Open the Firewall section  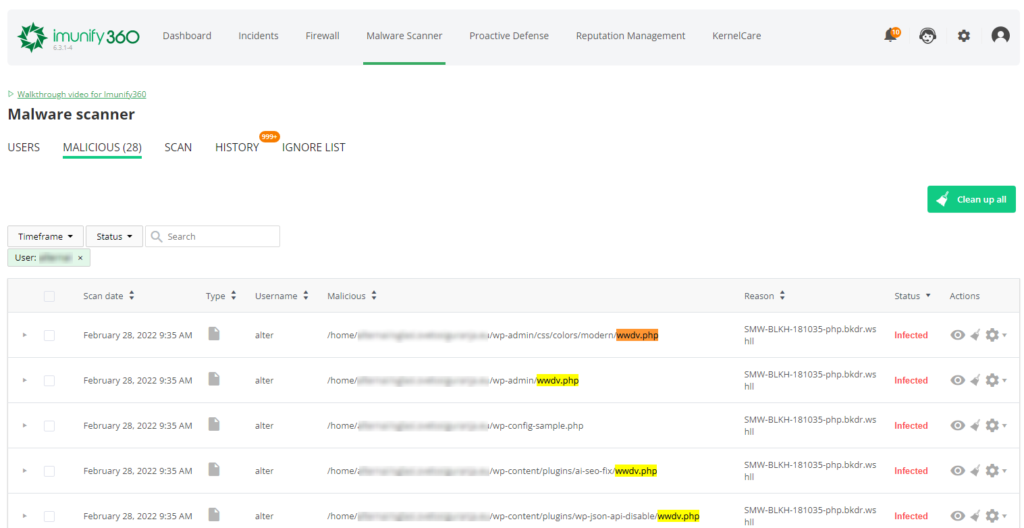(x=323, y=36)
